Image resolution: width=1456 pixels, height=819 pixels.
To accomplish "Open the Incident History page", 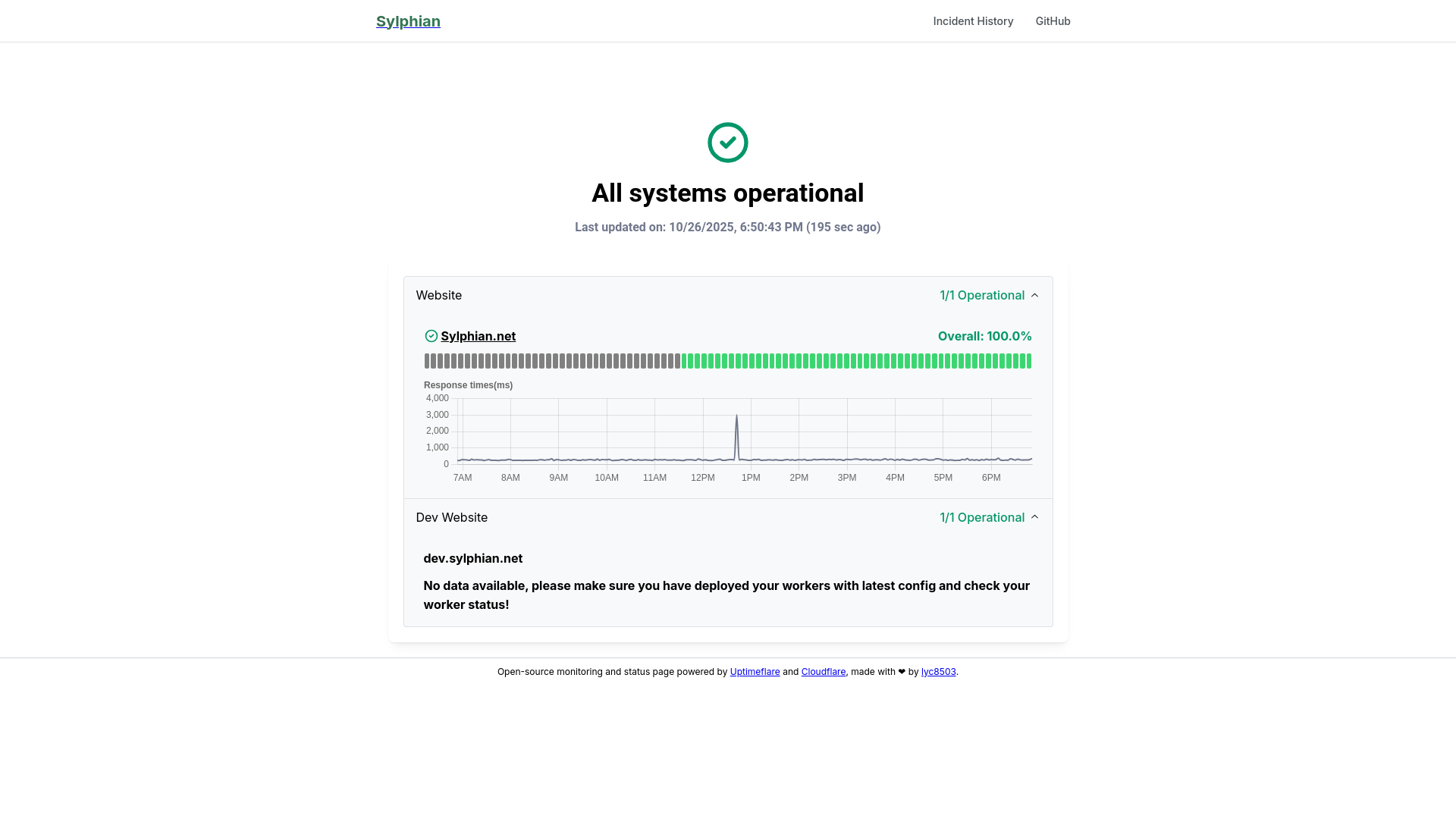I will pos(973,21).
